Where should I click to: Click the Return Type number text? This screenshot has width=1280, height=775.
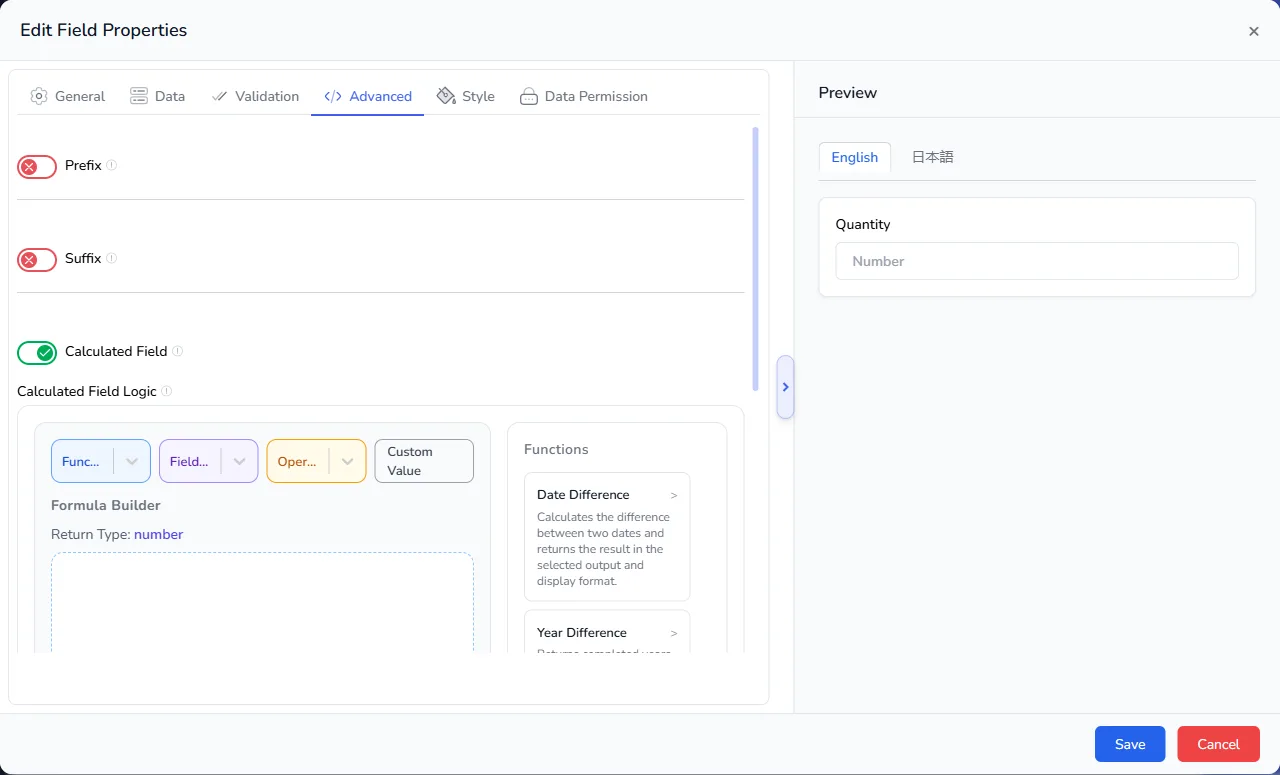point(158,534)
